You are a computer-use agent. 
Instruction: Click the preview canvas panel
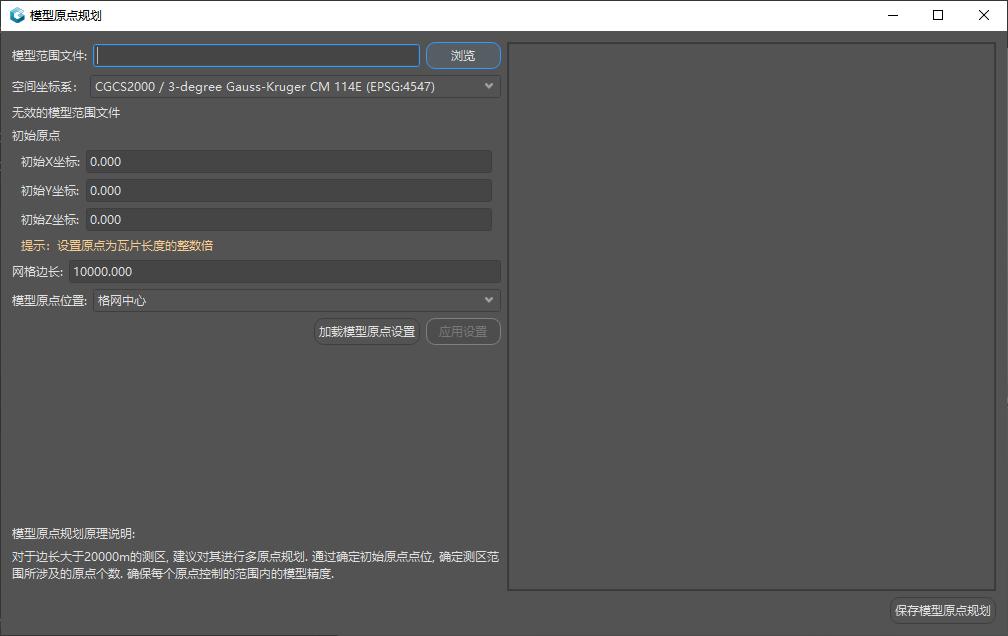point(752,316)
